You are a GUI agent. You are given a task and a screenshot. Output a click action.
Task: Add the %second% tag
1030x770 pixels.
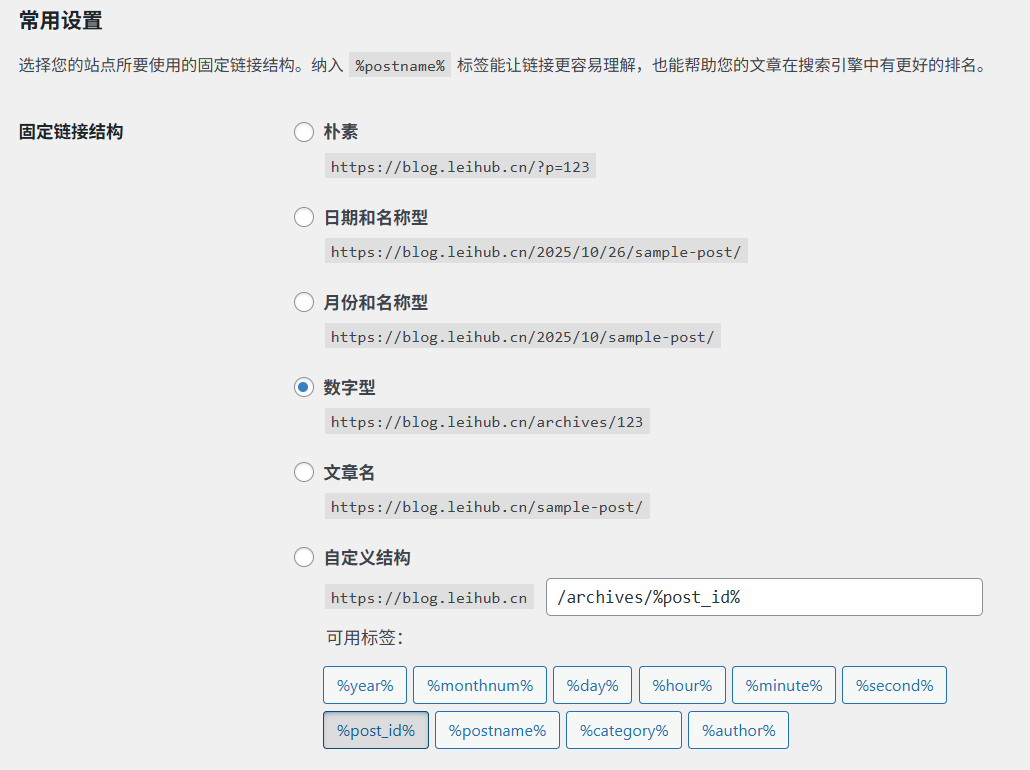[894, 685]
